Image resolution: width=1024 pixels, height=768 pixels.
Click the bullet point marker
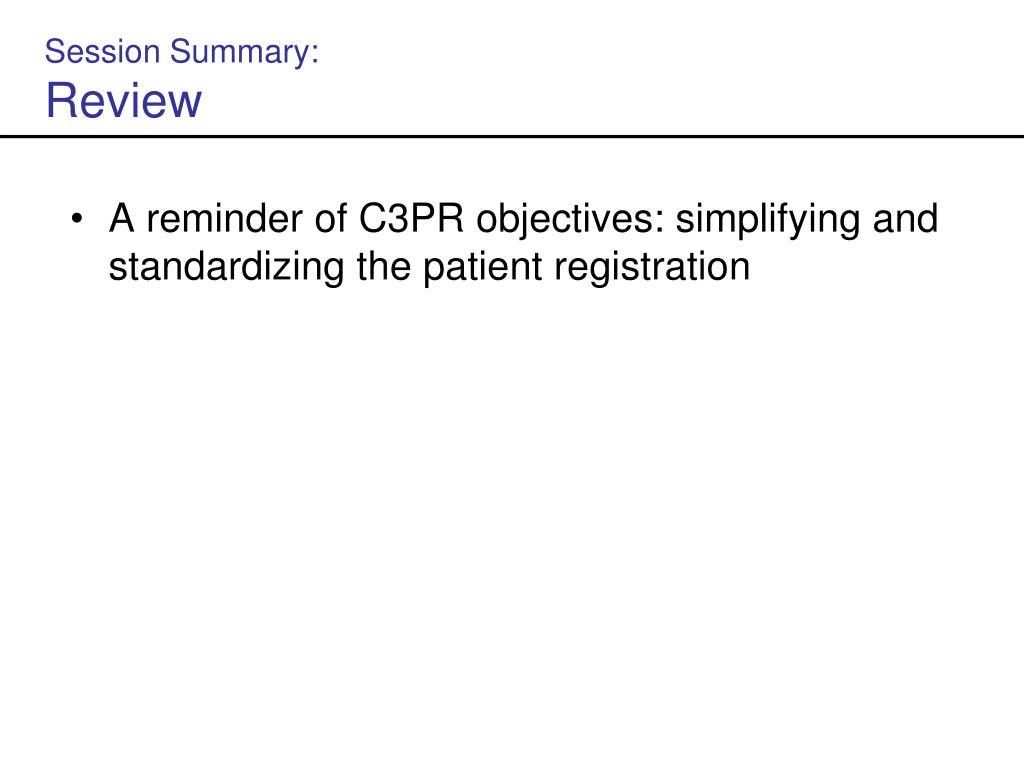[x=78, y=218]
